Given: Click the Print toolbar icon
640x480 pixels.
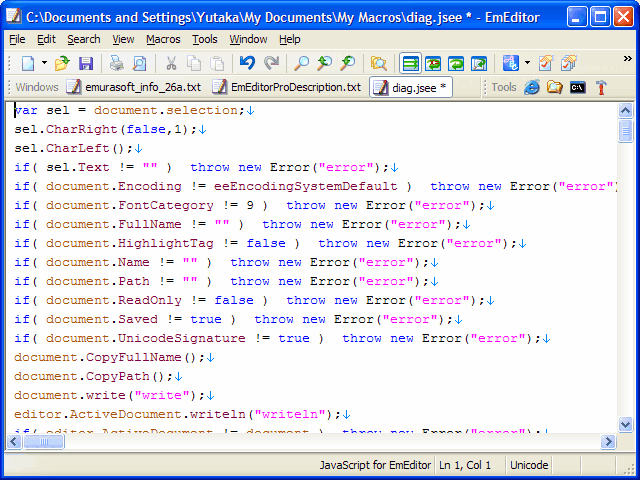Looking at the screenshot, I should [x=118, y=63].
